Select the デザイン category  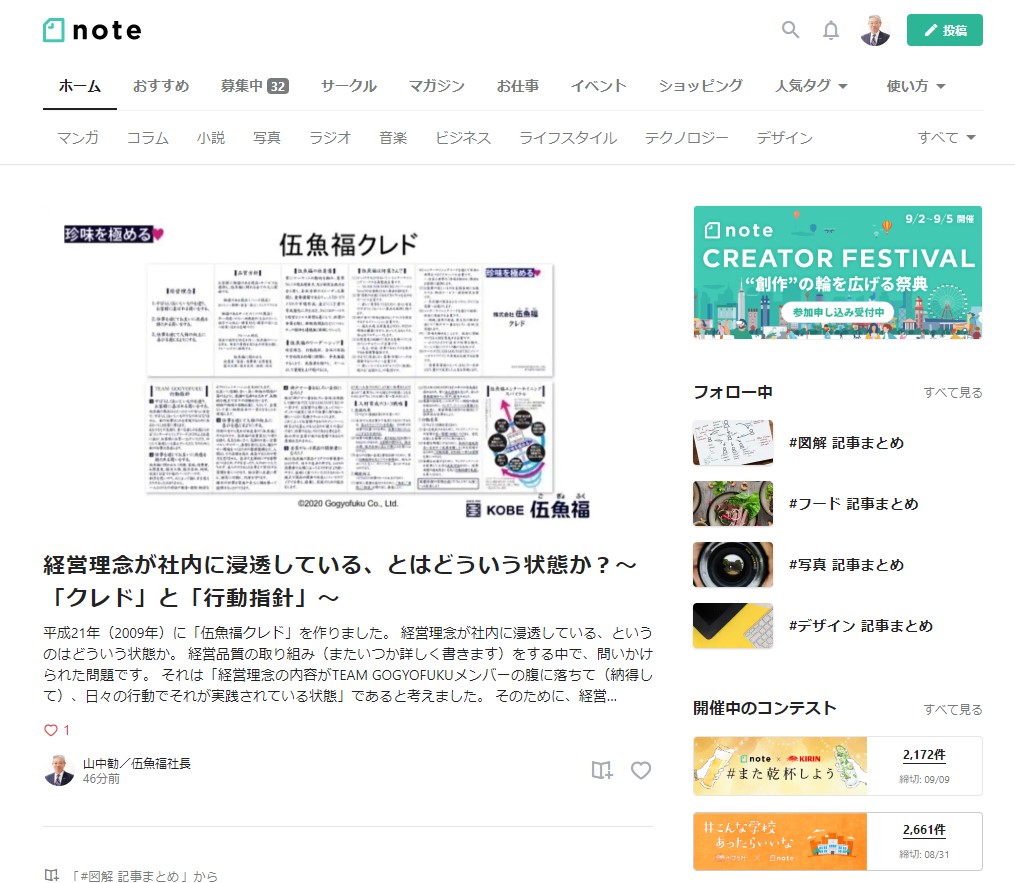785,138
